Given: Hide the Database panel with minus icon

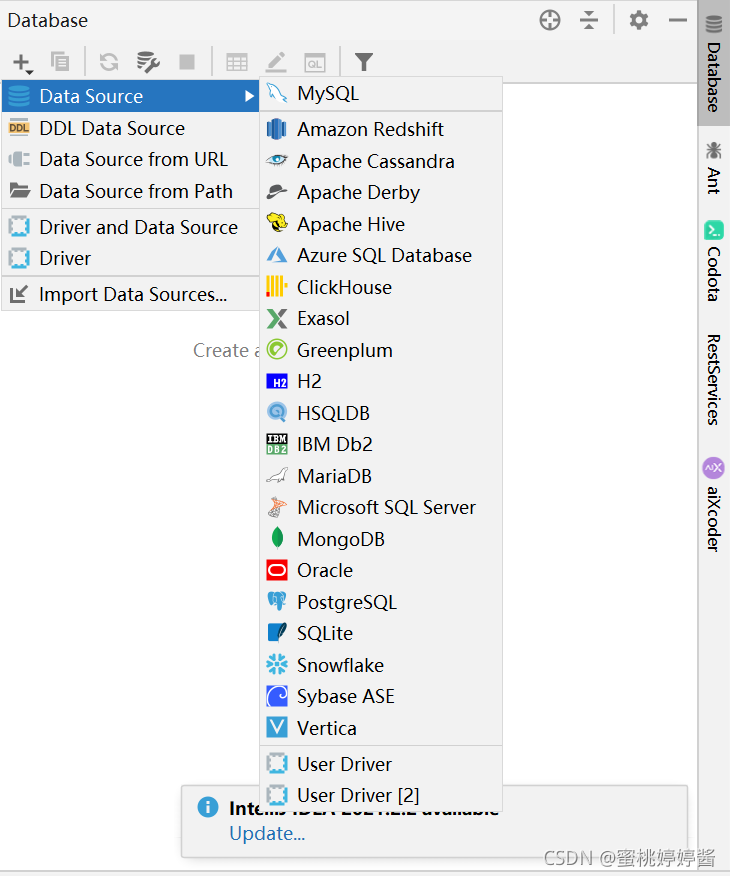Looking at the screenshot, I should point(677,21).
